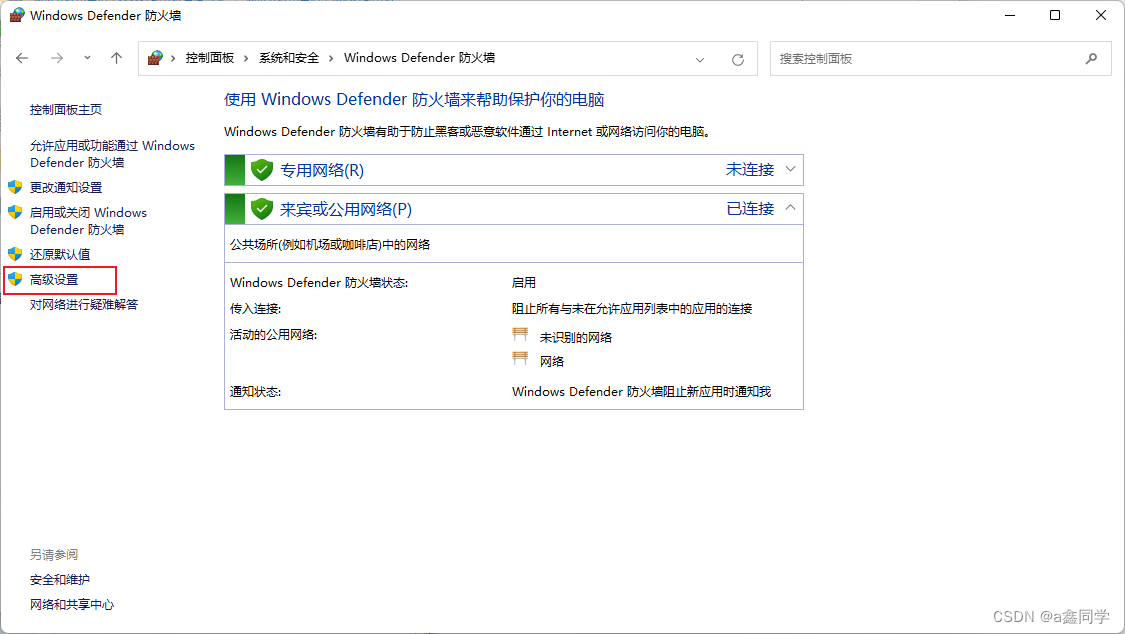The width and height of the screenshot is (1125, 634).
Task: Open 系统和安全 in the breadcrumb
Action: point(288,58)
